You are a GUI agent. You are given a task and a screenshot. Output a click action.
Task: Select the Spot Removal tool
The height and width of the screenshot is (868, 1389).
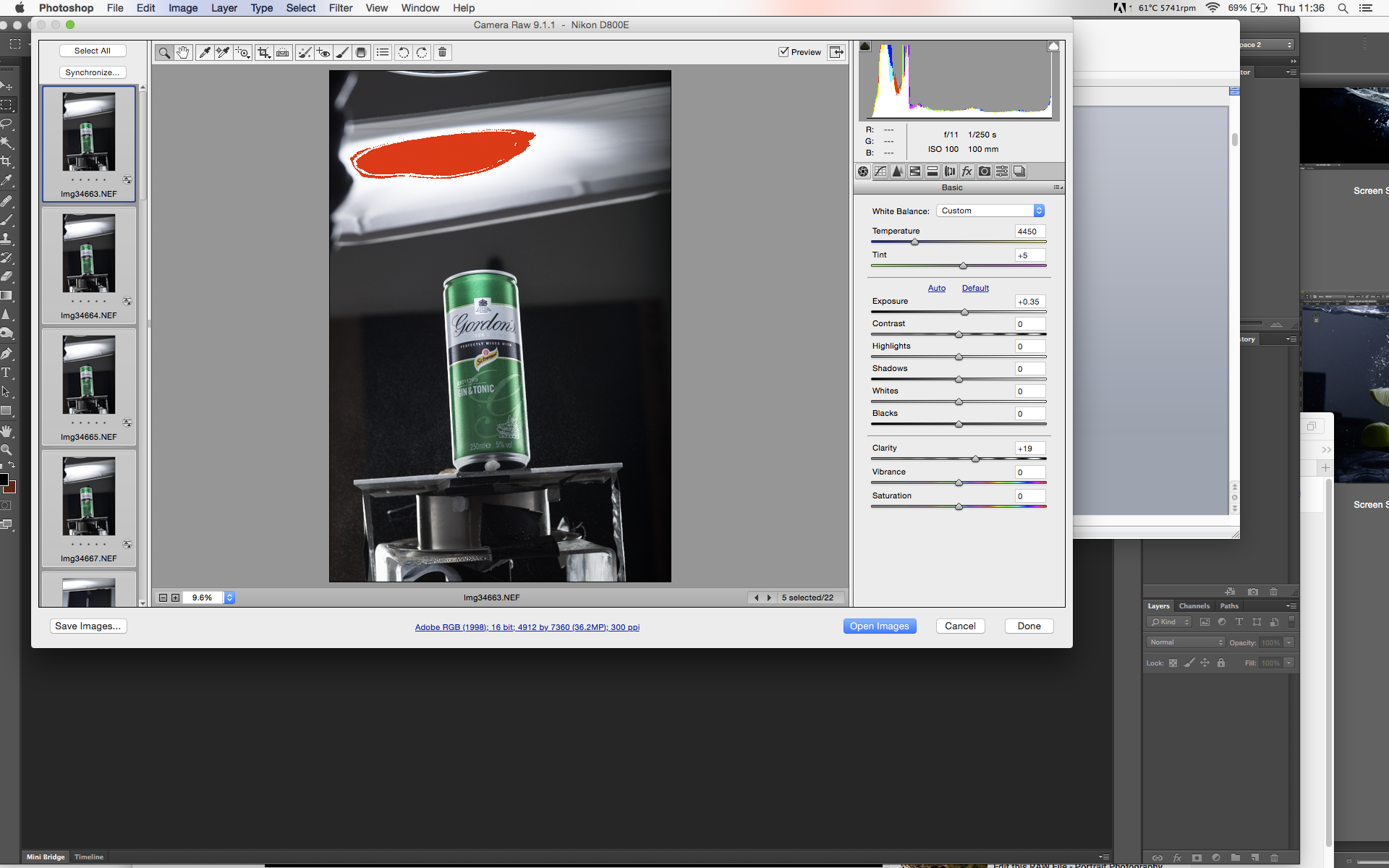coord(305,53)
